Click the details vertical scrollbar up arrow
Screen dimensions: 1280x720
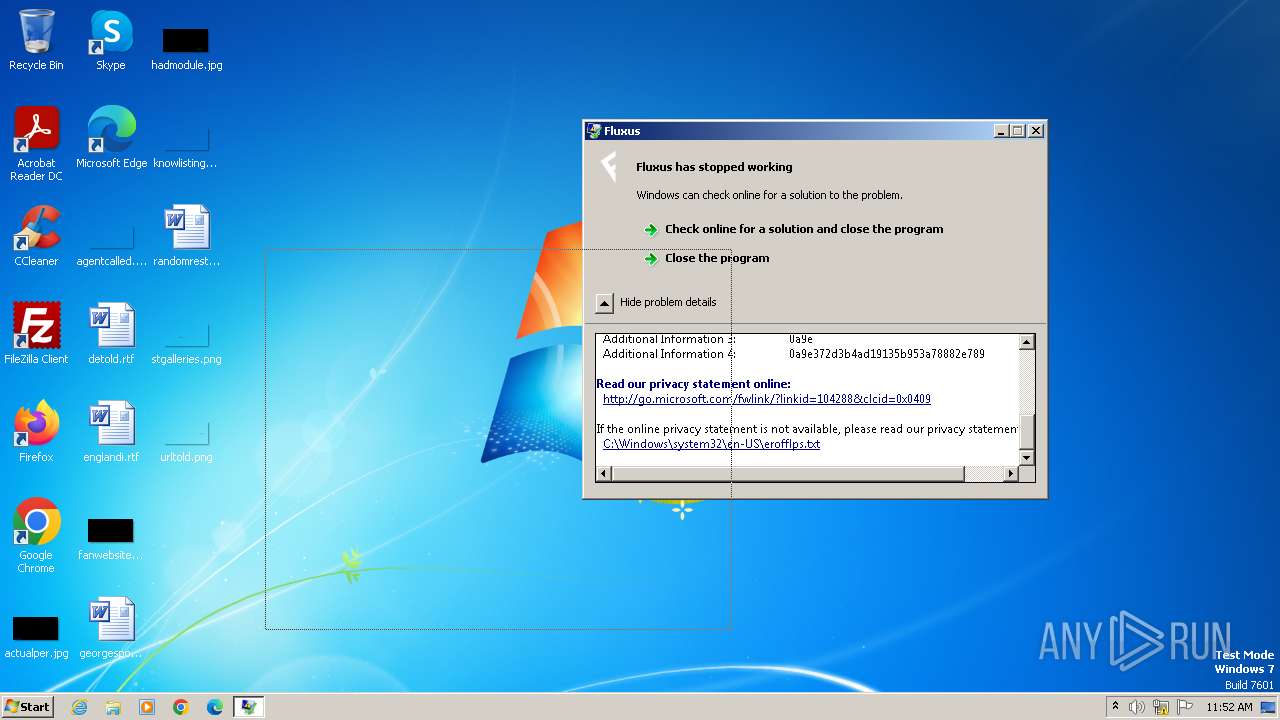pos(1026,342)
